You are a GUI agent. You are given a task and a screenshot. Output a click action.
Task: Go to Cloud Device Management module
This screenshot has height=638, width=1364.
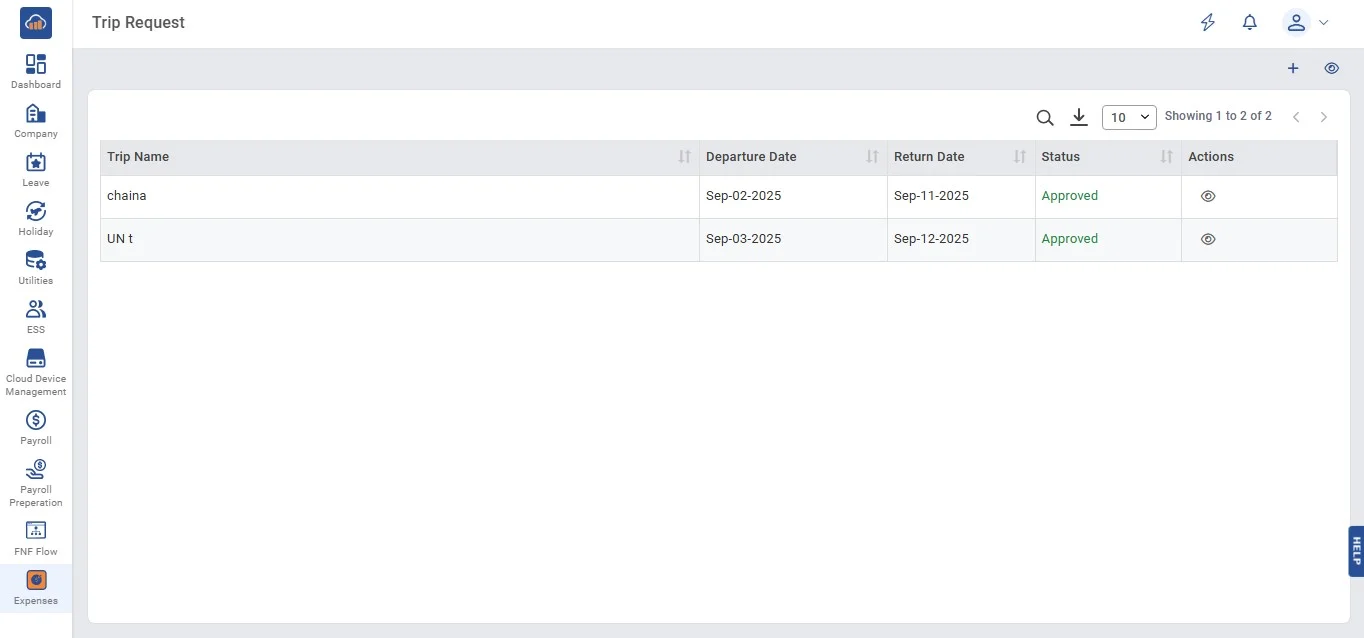(x=36, y=371)
